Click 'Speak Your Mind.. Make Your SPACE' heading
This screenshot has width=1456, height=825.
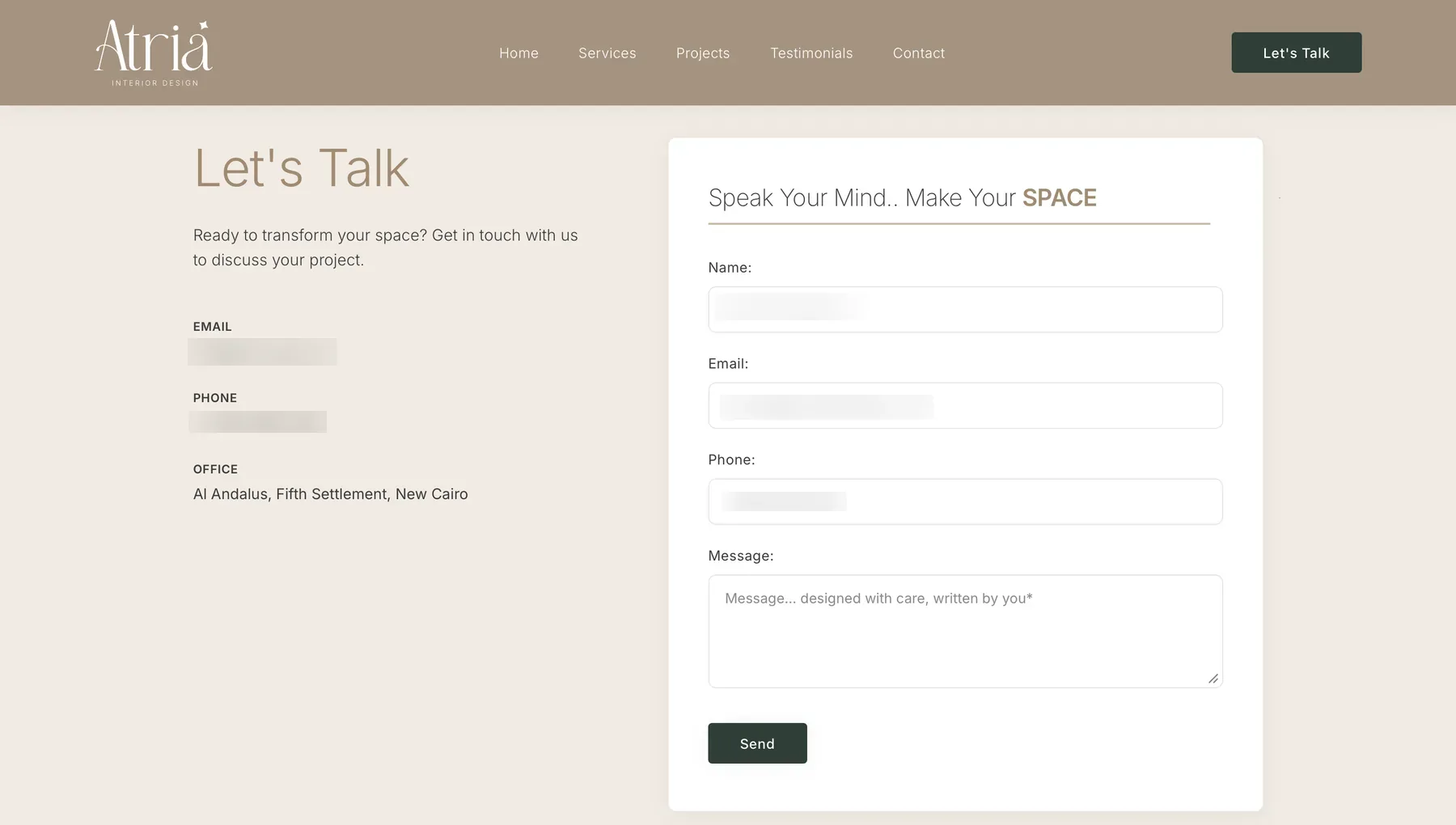pyautogui.click(x=903, y=198)
